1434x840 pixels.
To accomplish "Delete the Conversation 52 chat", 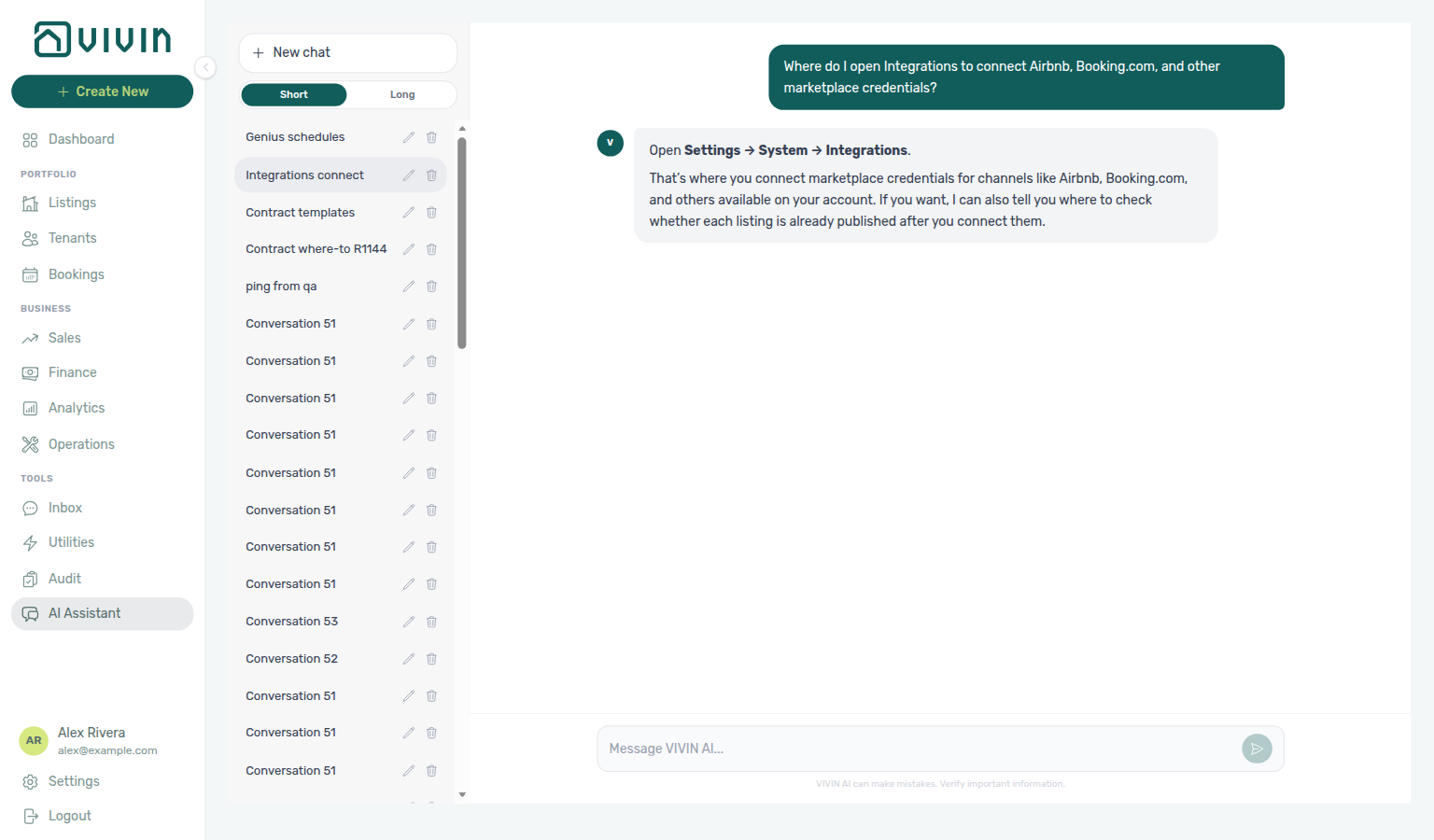I will pos(431,659).
